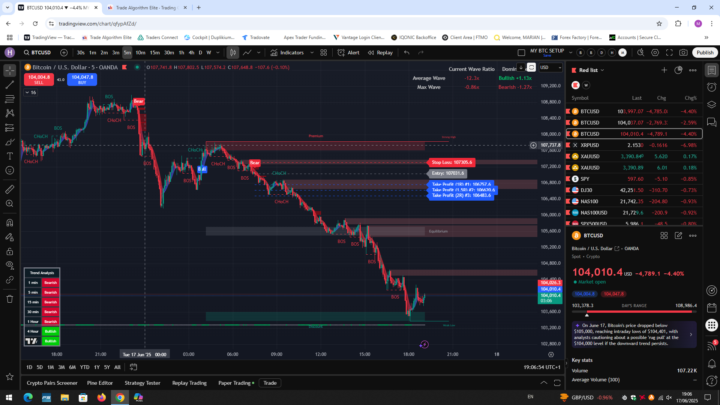Viewport: 720px width, 405px height.
Task: Open indicator templates grid icon
Action: (324, 53)
